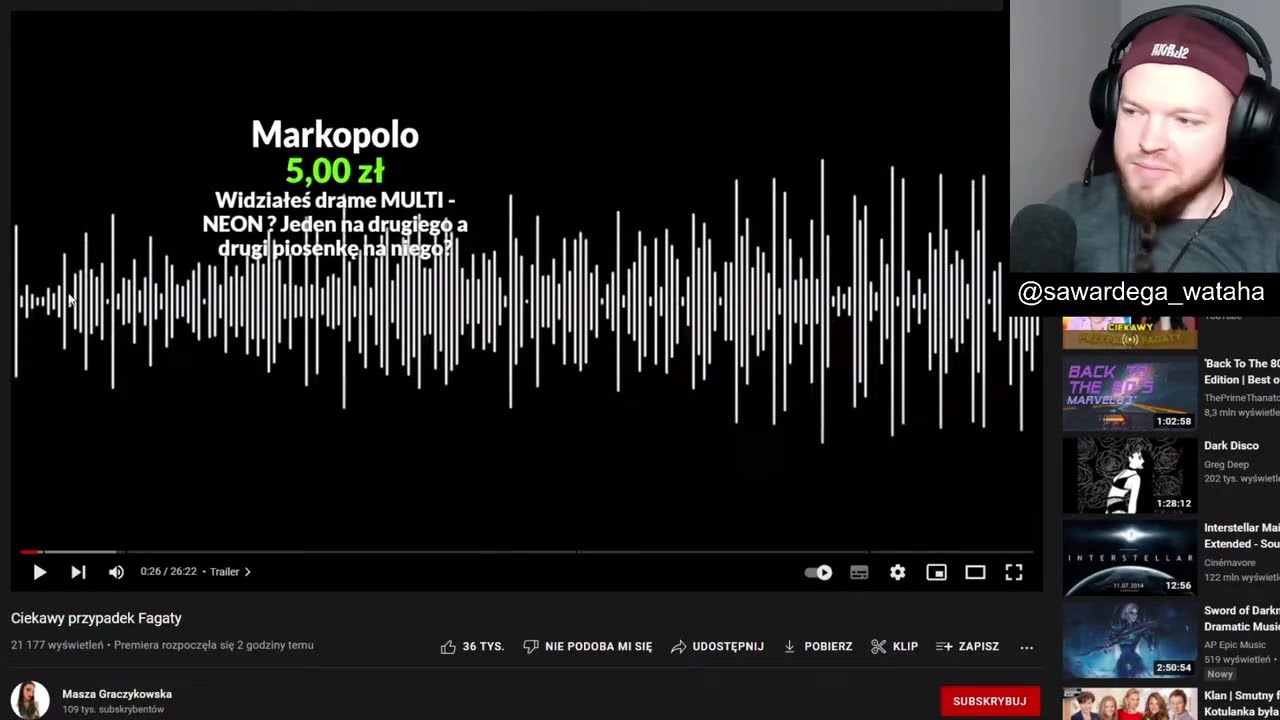Enable theater mode view
The image size is (1280, 720).
[975, 572]
